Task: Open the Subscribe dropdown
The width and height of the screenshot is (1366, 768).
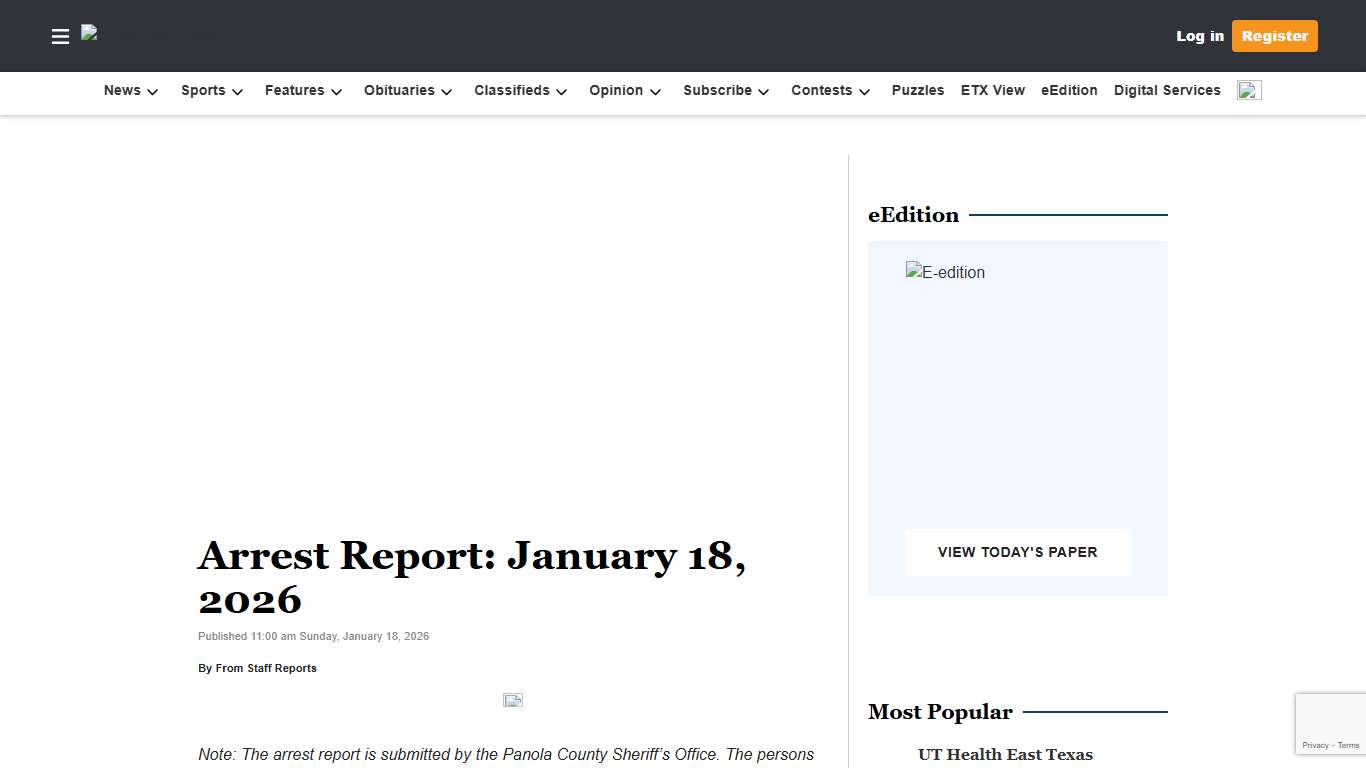Action: 726,91
